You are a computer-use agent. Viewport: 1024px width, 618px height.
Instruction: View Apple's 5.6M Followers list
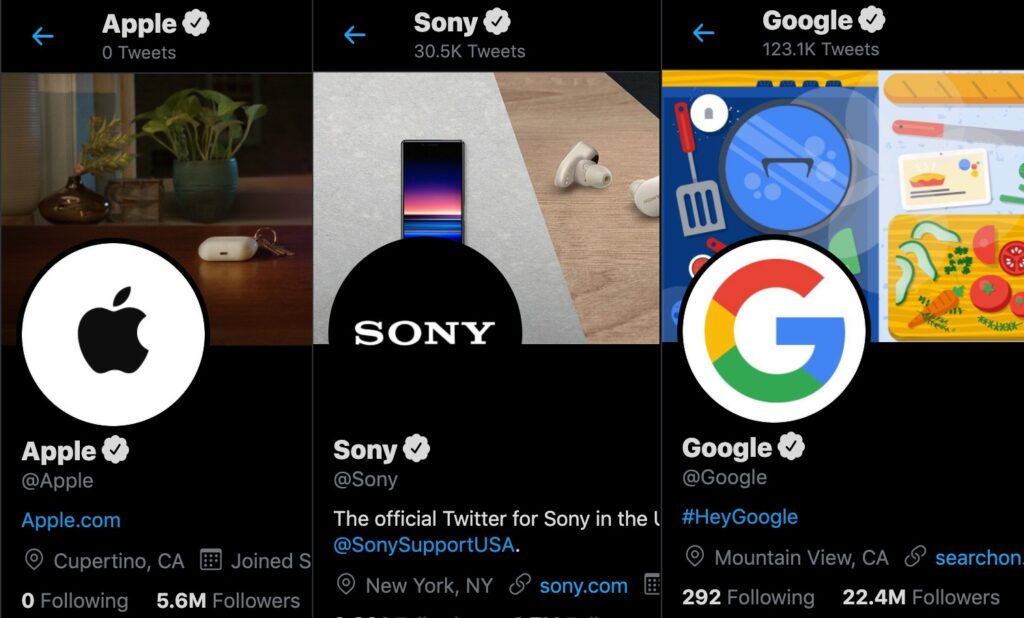pyautogui.click(x=228, y=600)
